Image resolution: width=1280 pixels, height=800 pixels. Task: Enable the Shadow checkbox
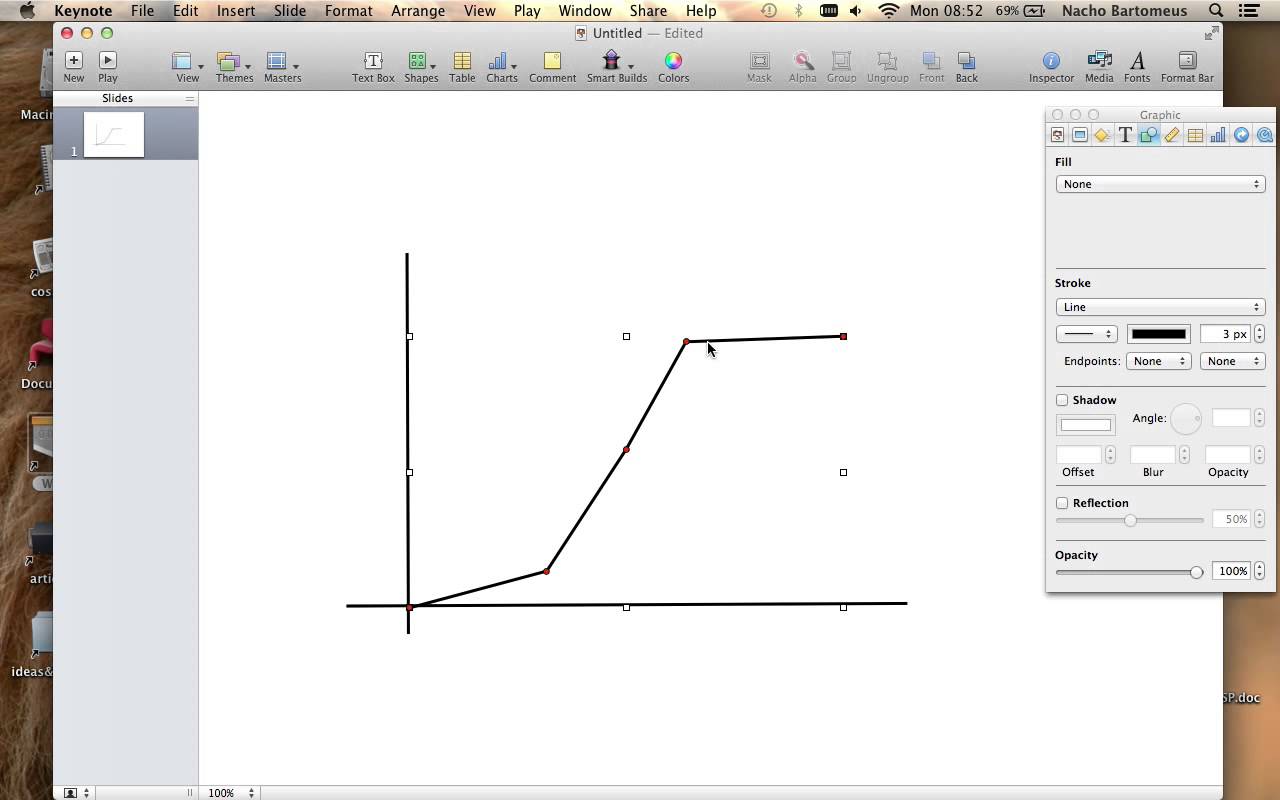click(x=1062, y=400)
